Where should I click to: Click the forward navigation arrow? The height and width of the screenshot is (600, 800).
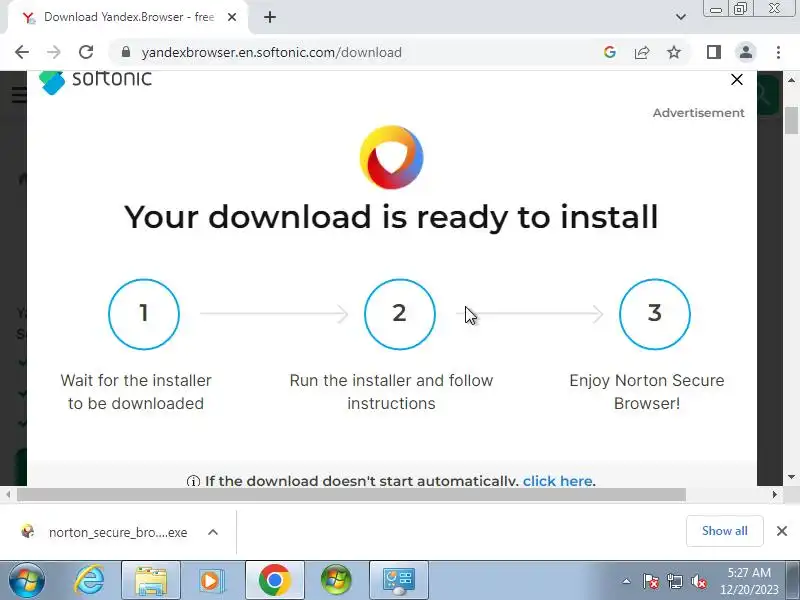pyautogui.click(x=54, y=52)
